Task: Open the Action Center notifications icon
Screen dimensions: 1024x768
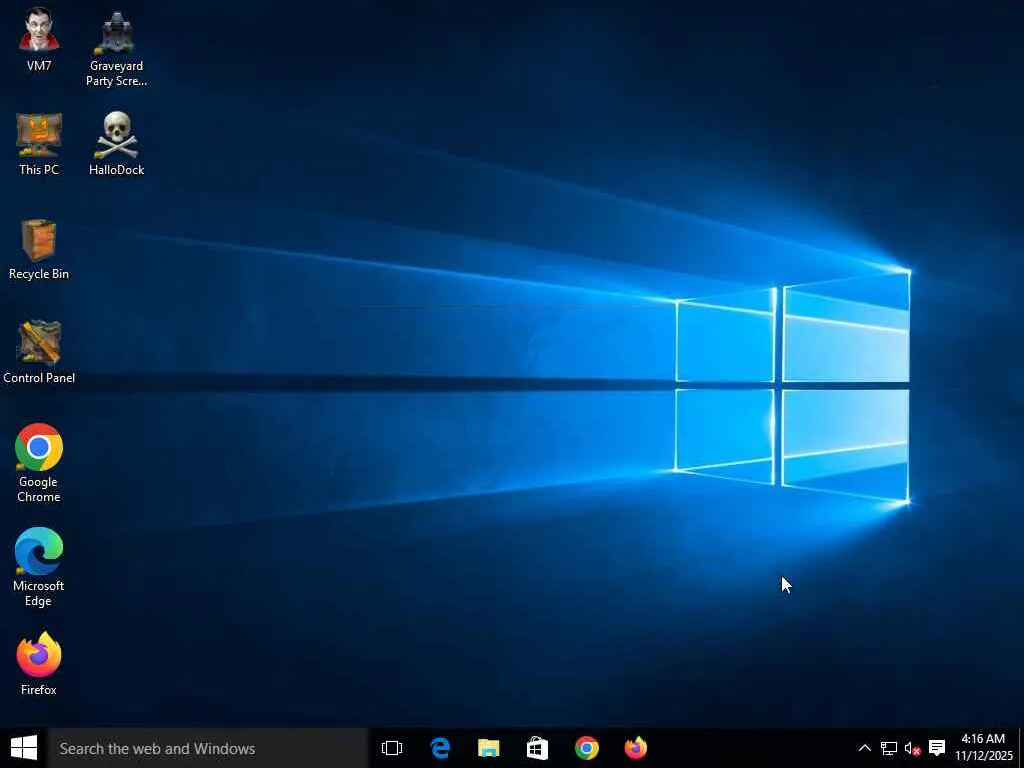Action: pyautogui.click(x=937, y=748)
